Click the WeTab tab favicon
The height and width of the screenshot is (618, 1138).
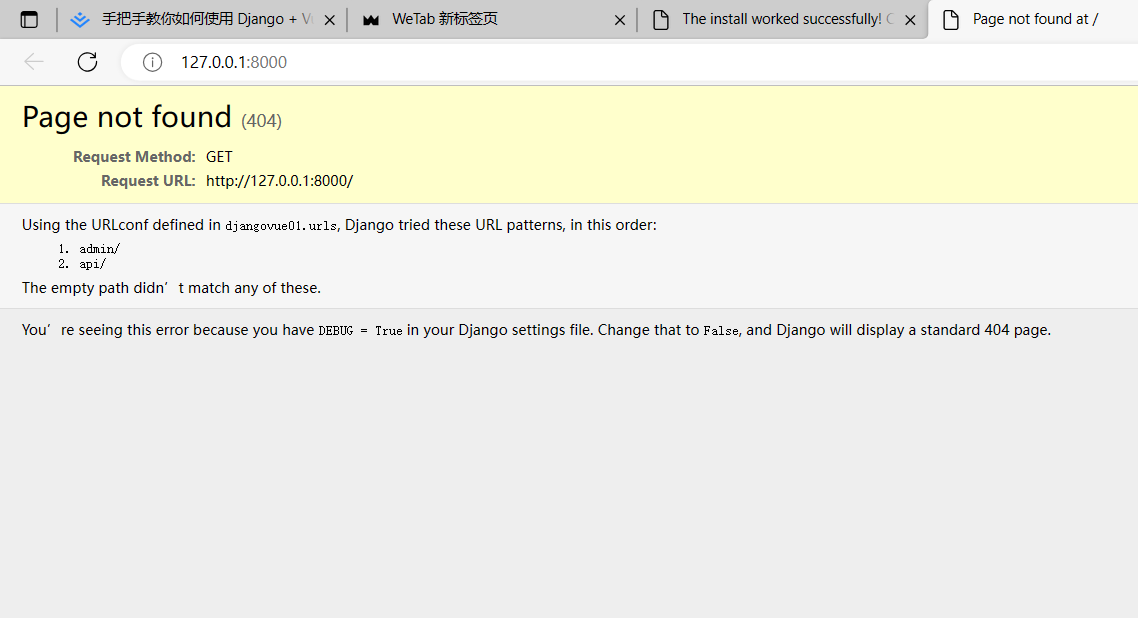(x=371, y=20)
